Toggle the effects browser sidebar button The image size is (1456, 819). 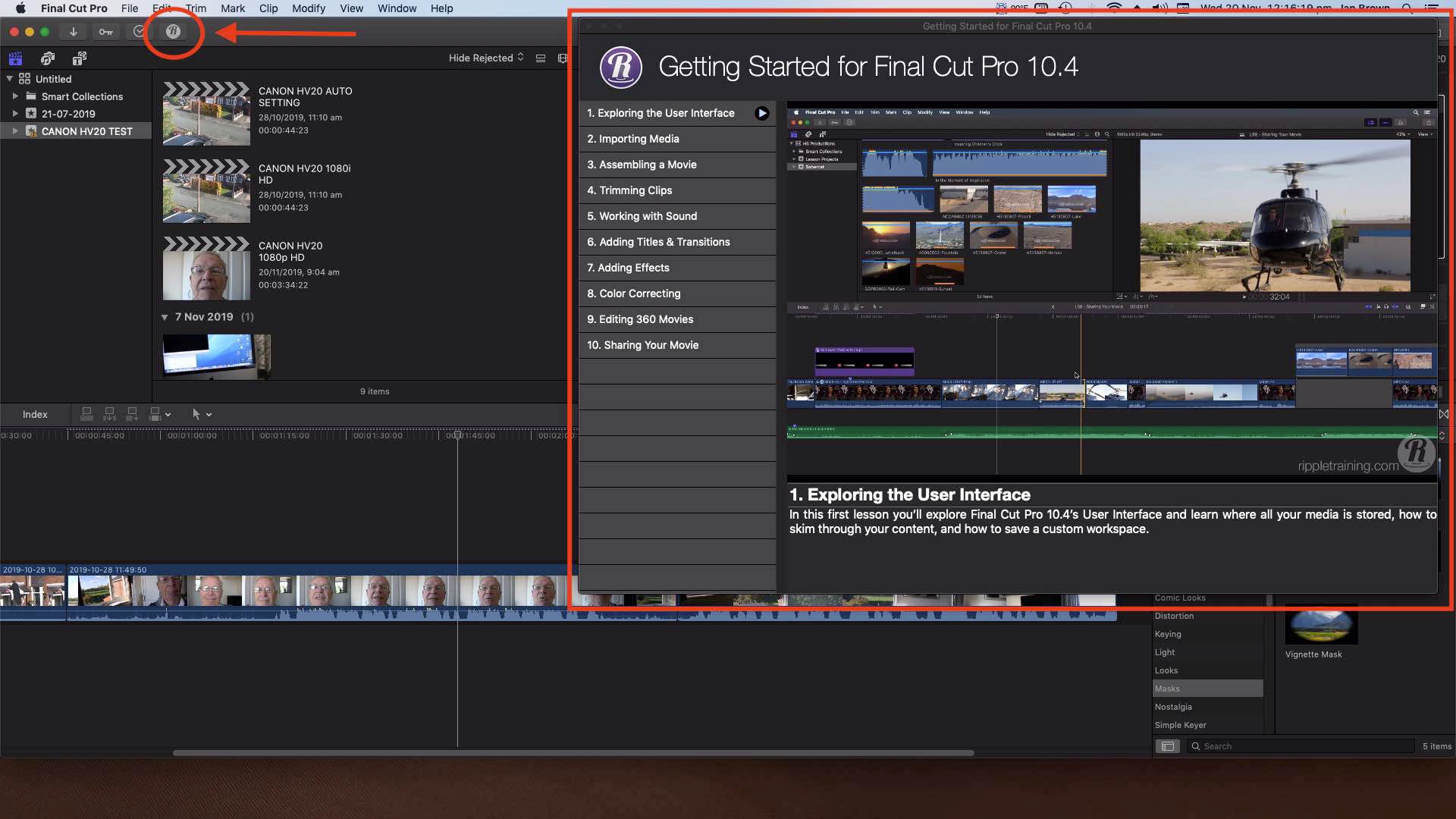tap(1168, 746)
